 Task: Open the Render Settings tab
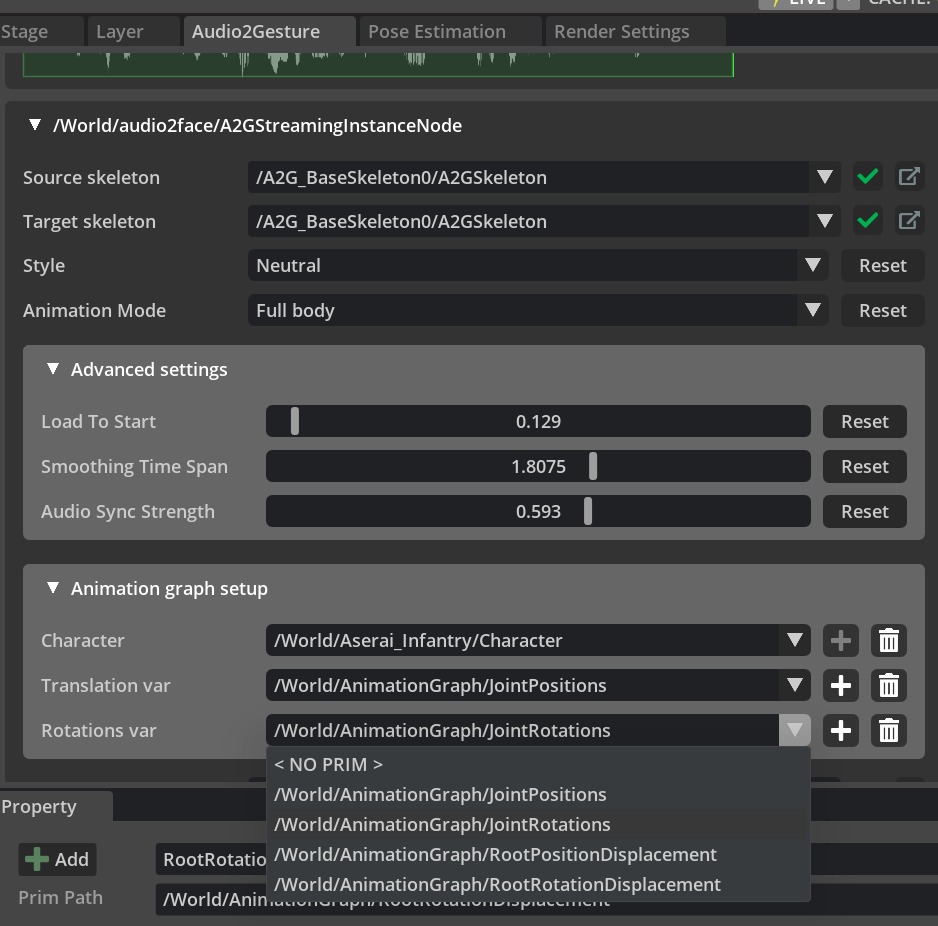[621, 32]
